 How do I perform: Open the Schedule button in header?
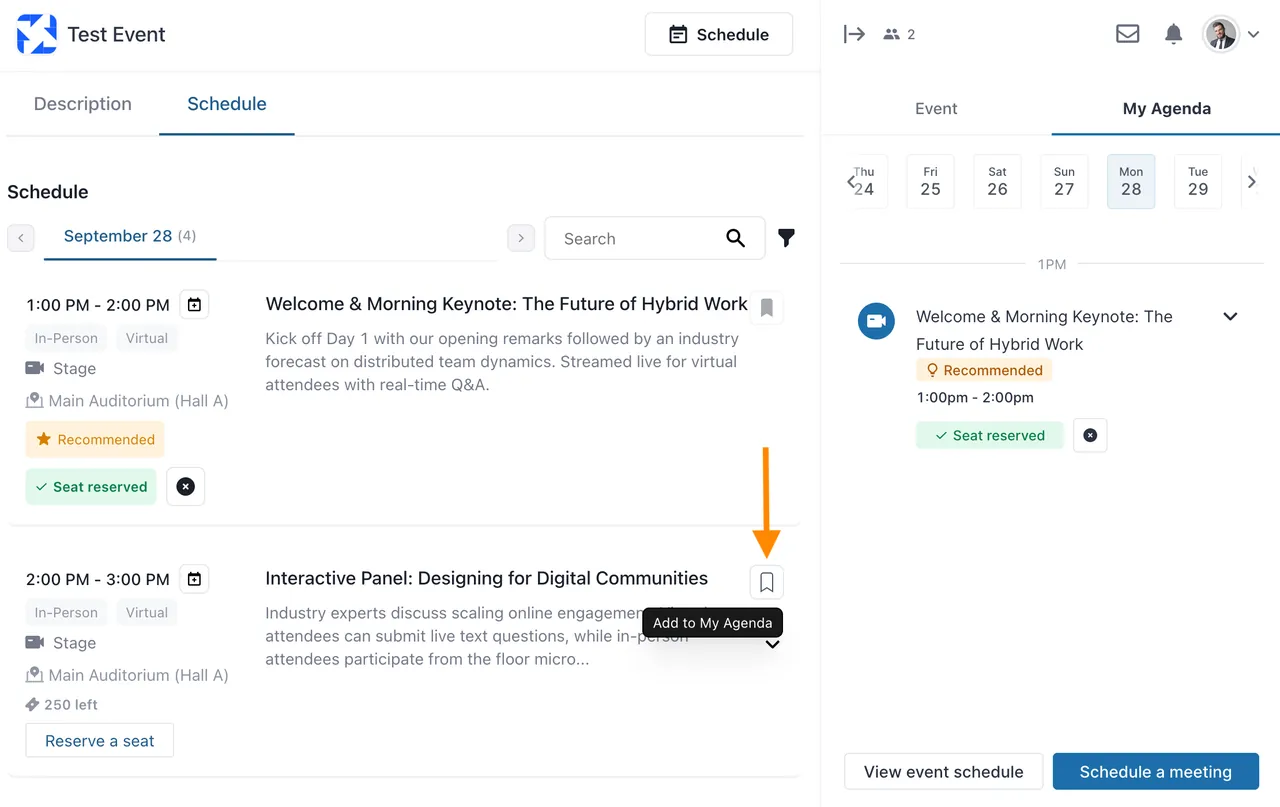coord(719,34)
